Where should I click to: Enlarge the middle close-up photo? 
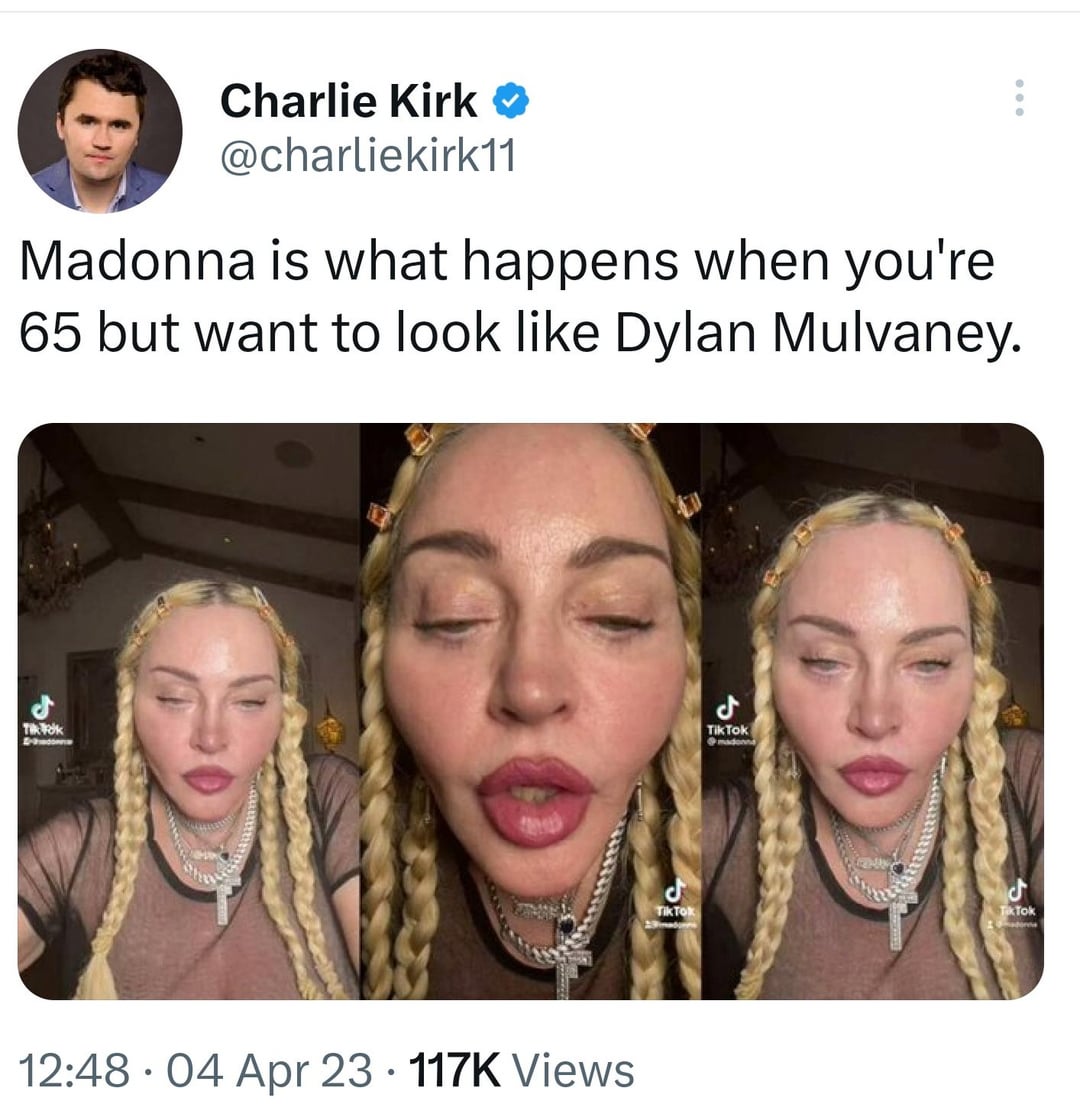coord(531,711)
